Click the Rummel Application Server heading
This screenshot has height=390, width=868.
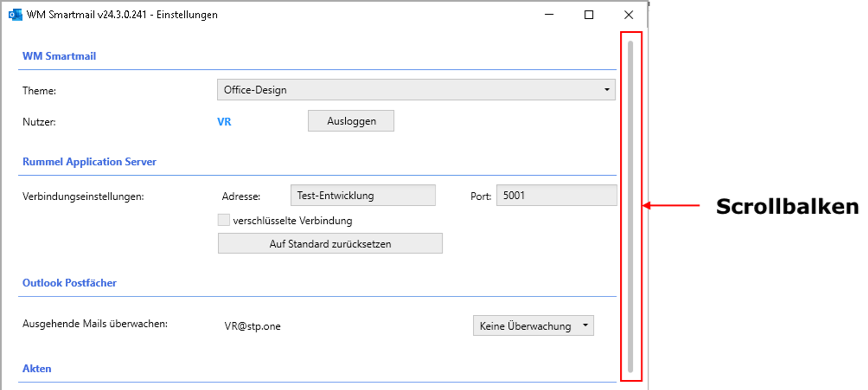pyautogui.click(x=89, y=162)
